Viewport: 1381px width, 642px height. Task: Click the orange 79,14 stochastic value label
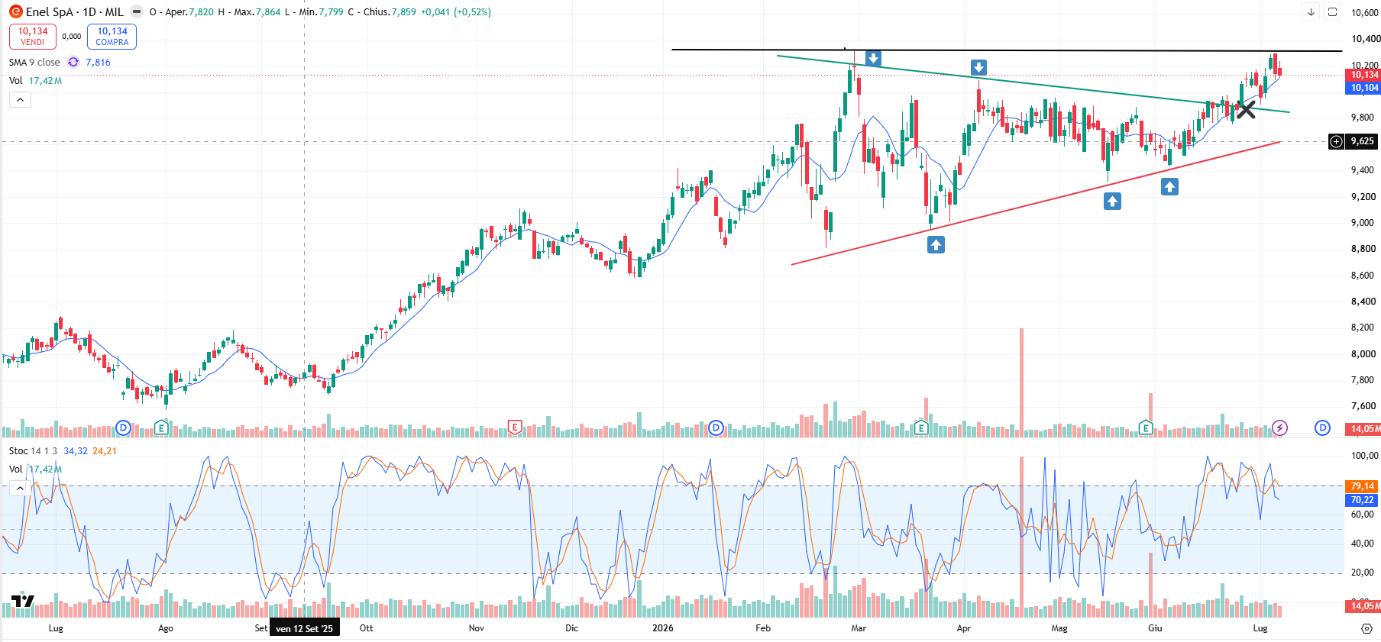click(x=1362, y=485)
